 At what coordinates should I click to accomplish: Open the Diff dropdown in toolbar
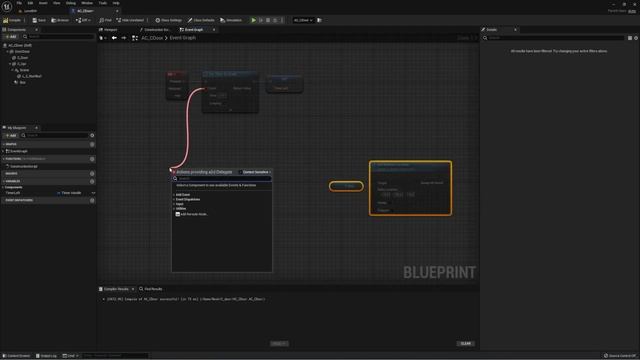tap(83, 20)
